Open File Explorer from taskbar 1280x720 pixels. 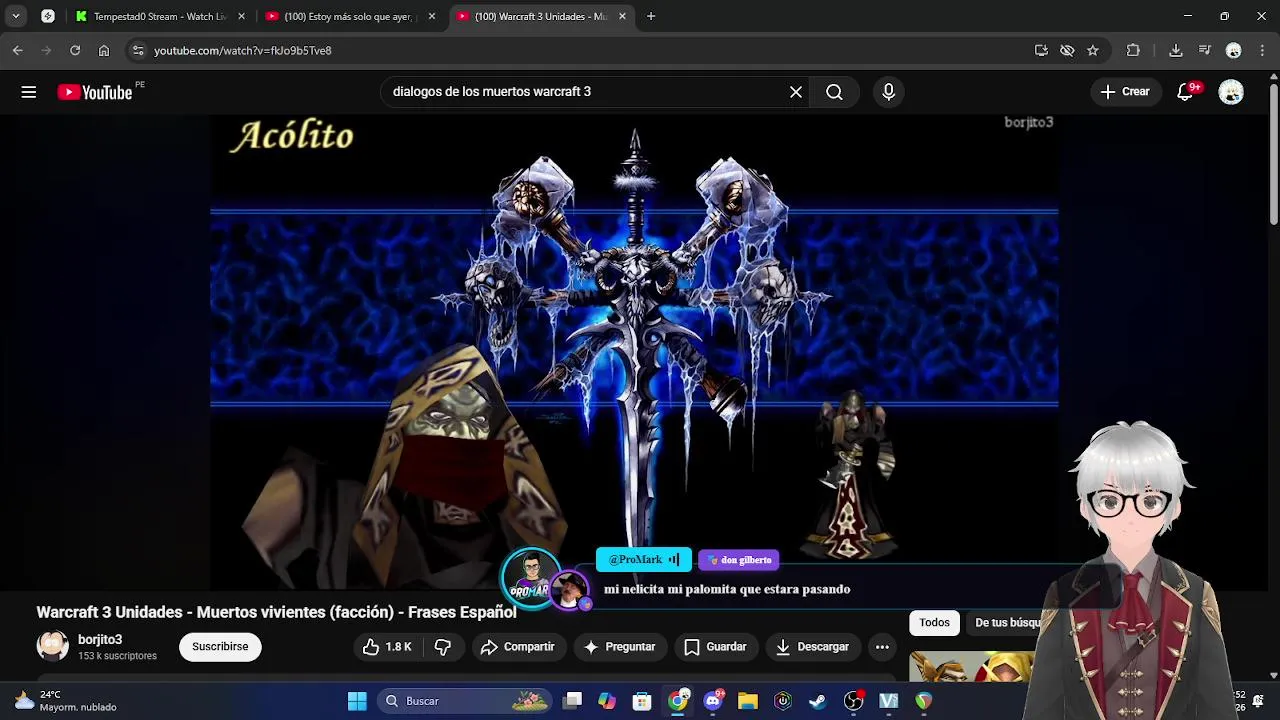(748, 701)
